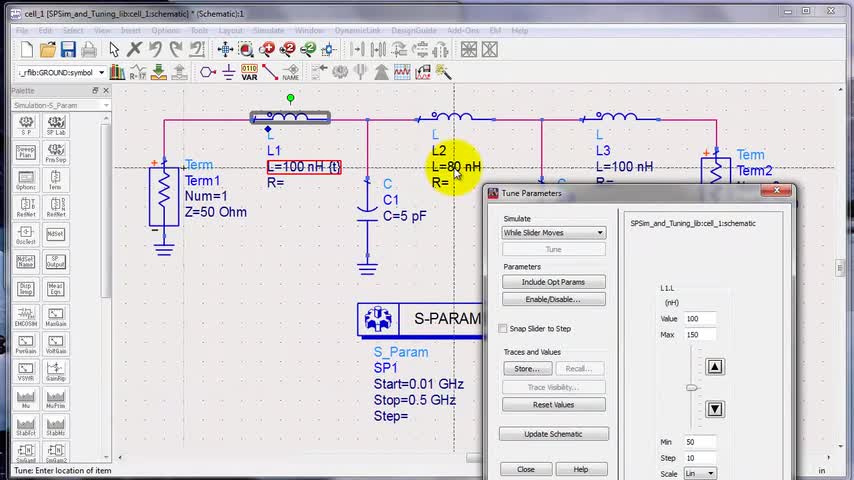This screenshot has height=480, width=854.
Task: Close the Palette panel
Action: (106, 90)
